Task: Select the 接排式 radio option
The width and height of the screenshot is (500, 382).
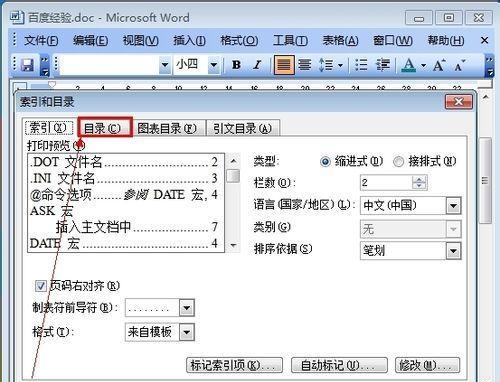Action: (x=398, y=162)
